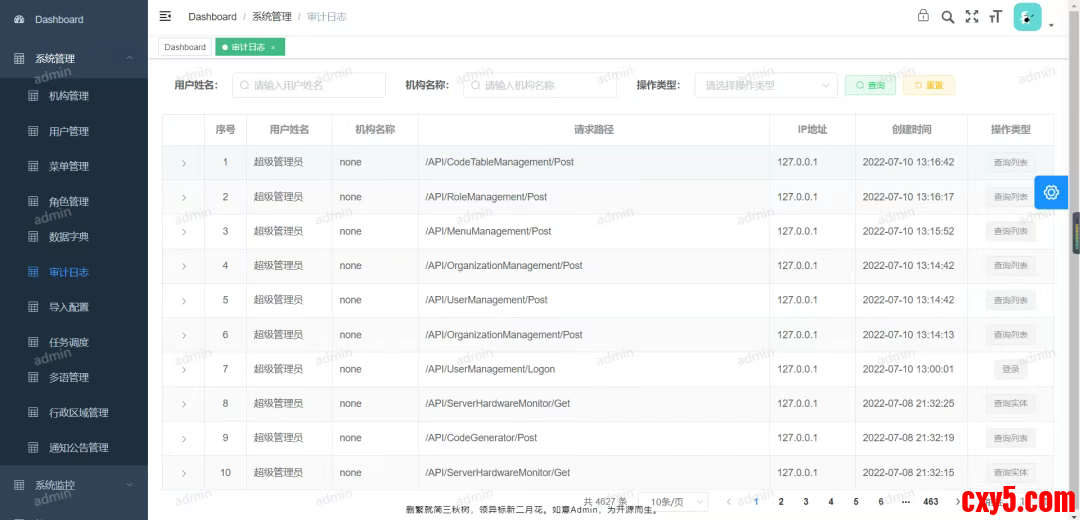Click the yellow 重置 button

pos(928,86)
